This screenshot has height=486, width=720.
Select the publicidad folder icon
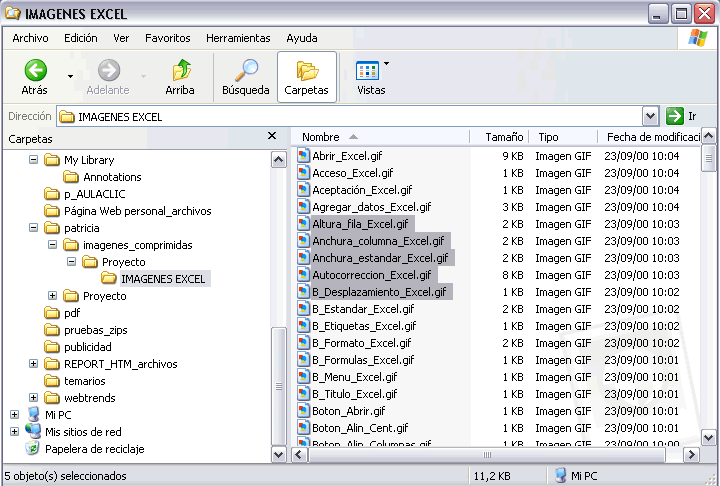pos(52,347)
